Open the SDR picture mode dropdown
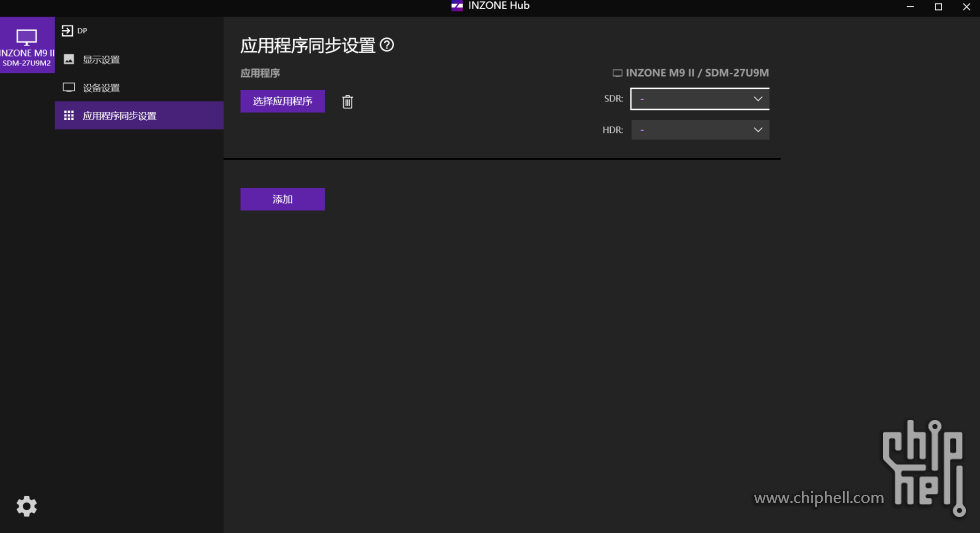 [x=700, y=99]
